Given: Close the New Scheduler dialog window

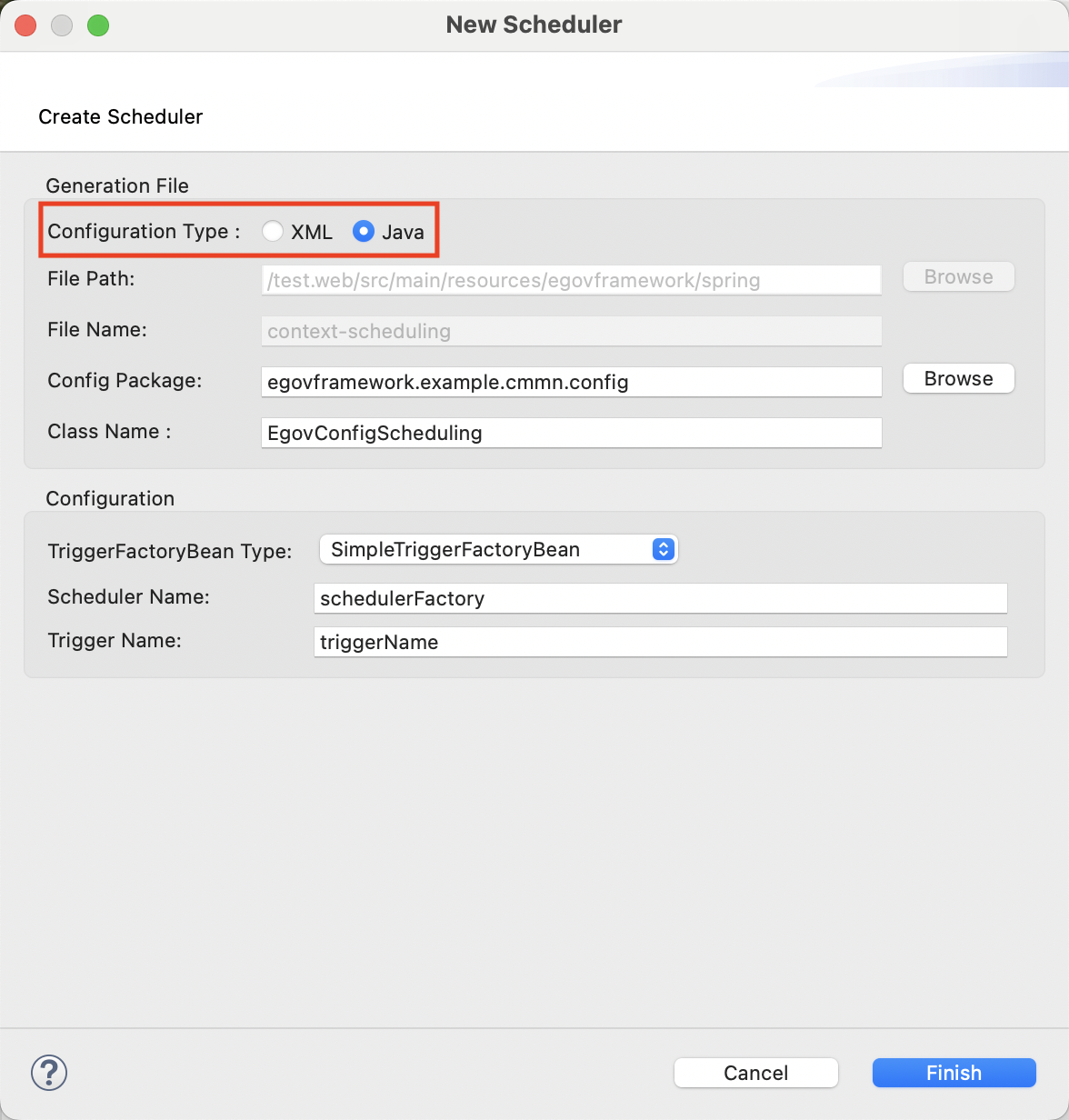Looking at the screenshot, I should point(25,25).
